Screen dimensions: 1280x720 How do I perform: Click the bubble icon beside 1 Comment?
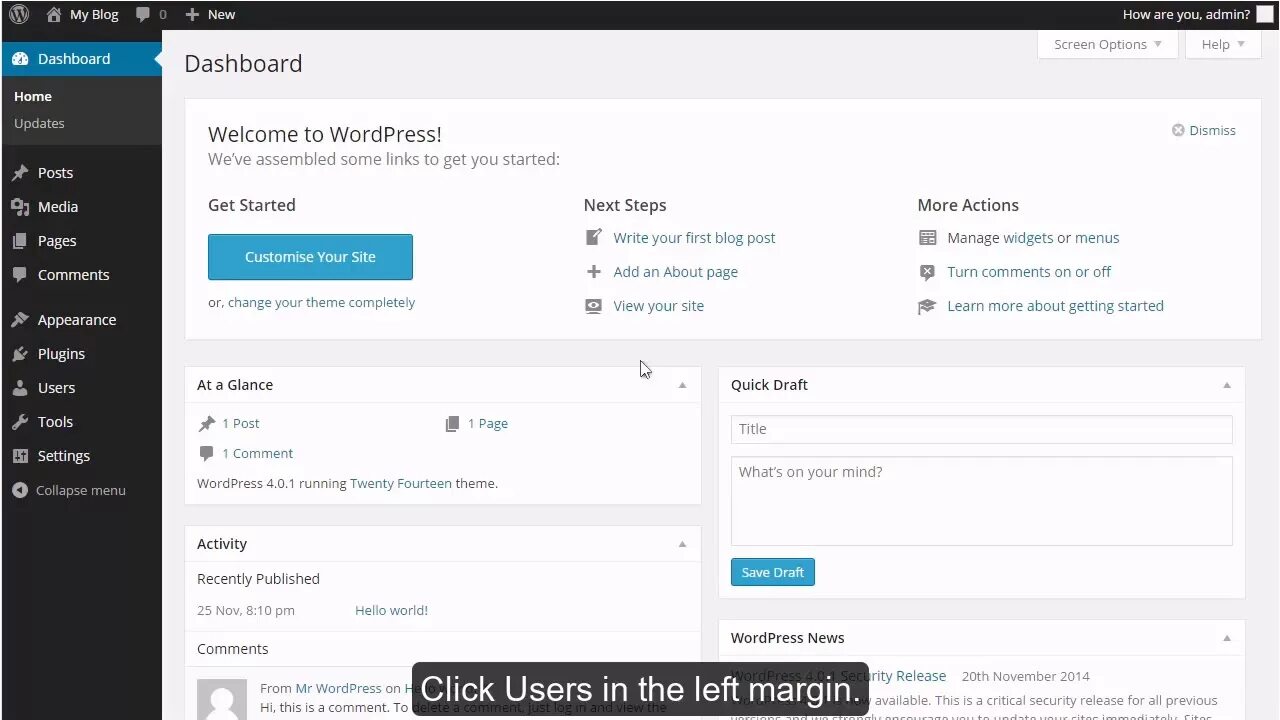click(207, 453)
